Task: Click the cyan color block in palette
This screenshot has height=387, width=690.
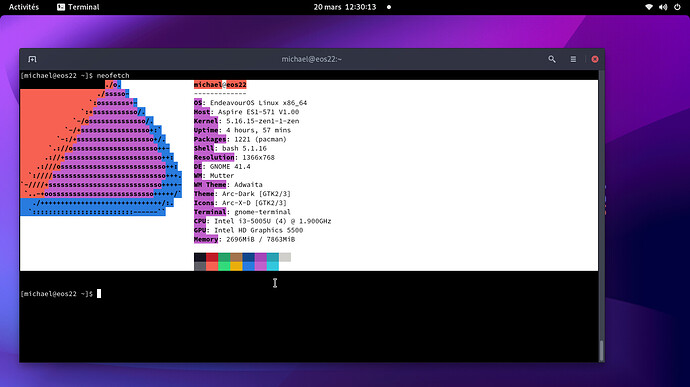Action: (x=272, y=258)
